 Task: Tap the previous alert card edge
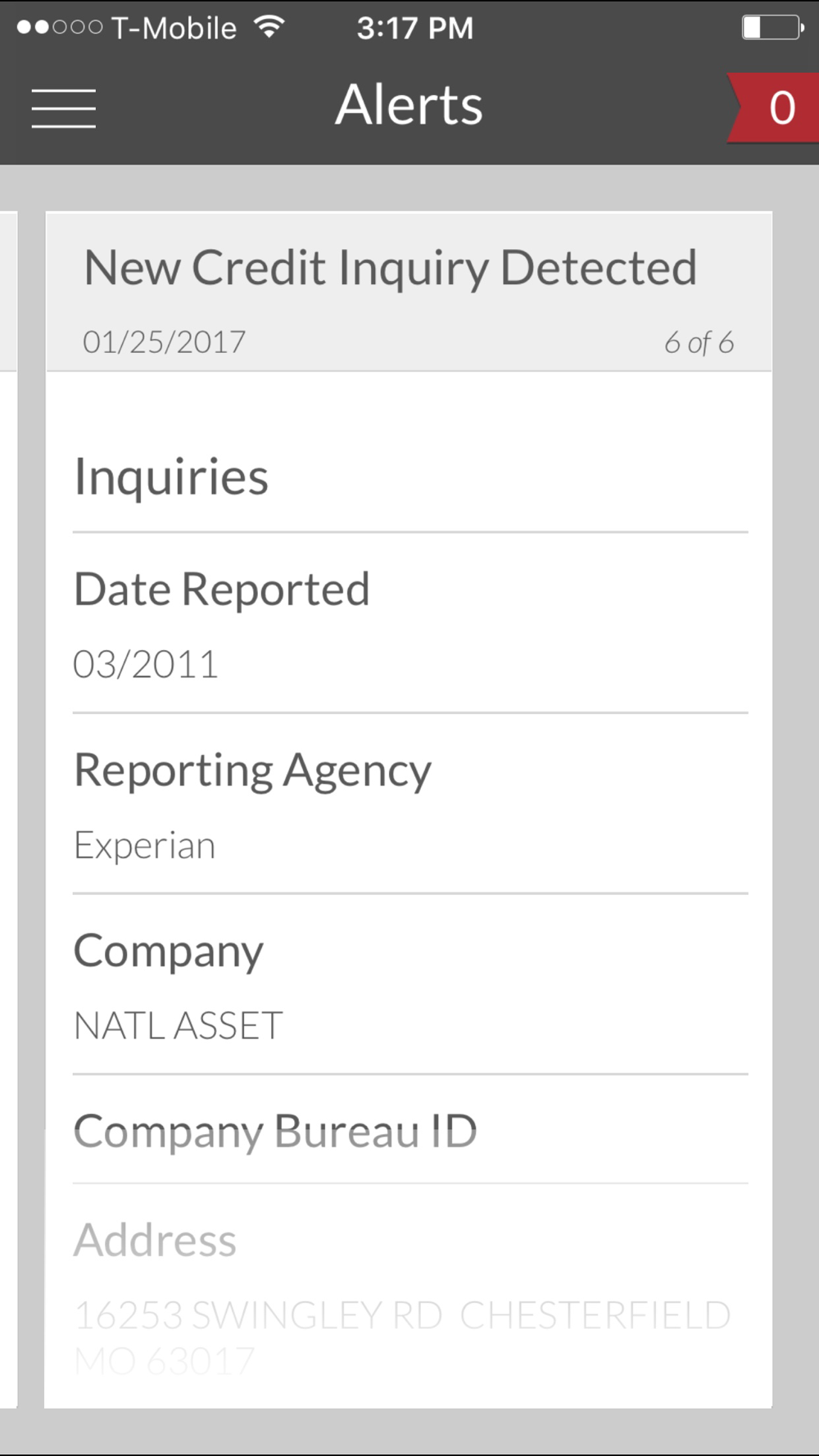pos(8,737)
